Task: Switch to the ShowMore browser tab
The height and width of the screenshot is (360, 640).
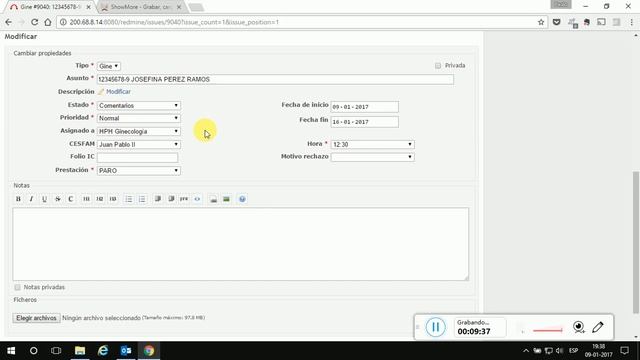Action: (x=140, y=7)
